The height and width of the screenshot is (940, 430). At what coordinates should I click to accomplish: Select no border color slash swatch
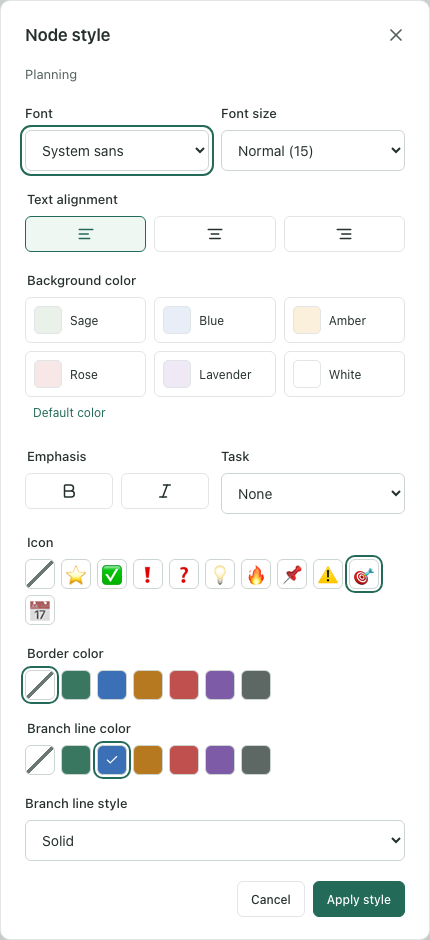point(40,685)
